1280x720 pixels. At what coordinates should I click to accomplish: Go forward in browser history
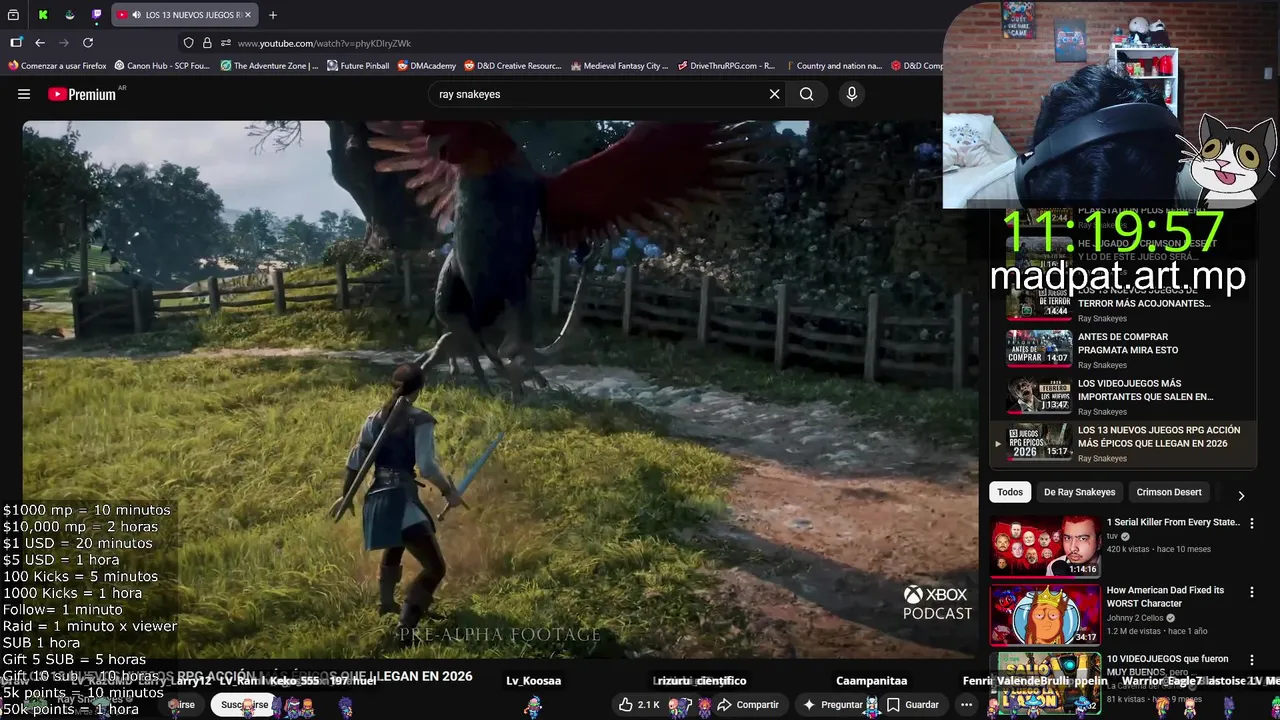[64, 43]
